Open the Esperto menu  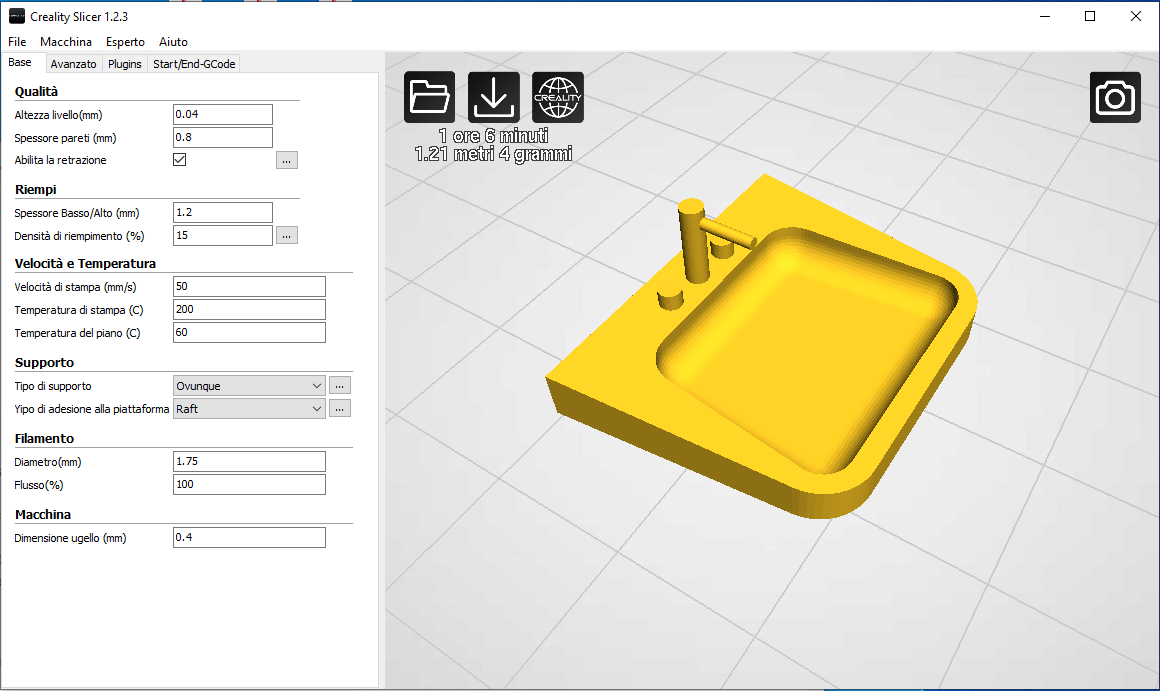(125, 42)
